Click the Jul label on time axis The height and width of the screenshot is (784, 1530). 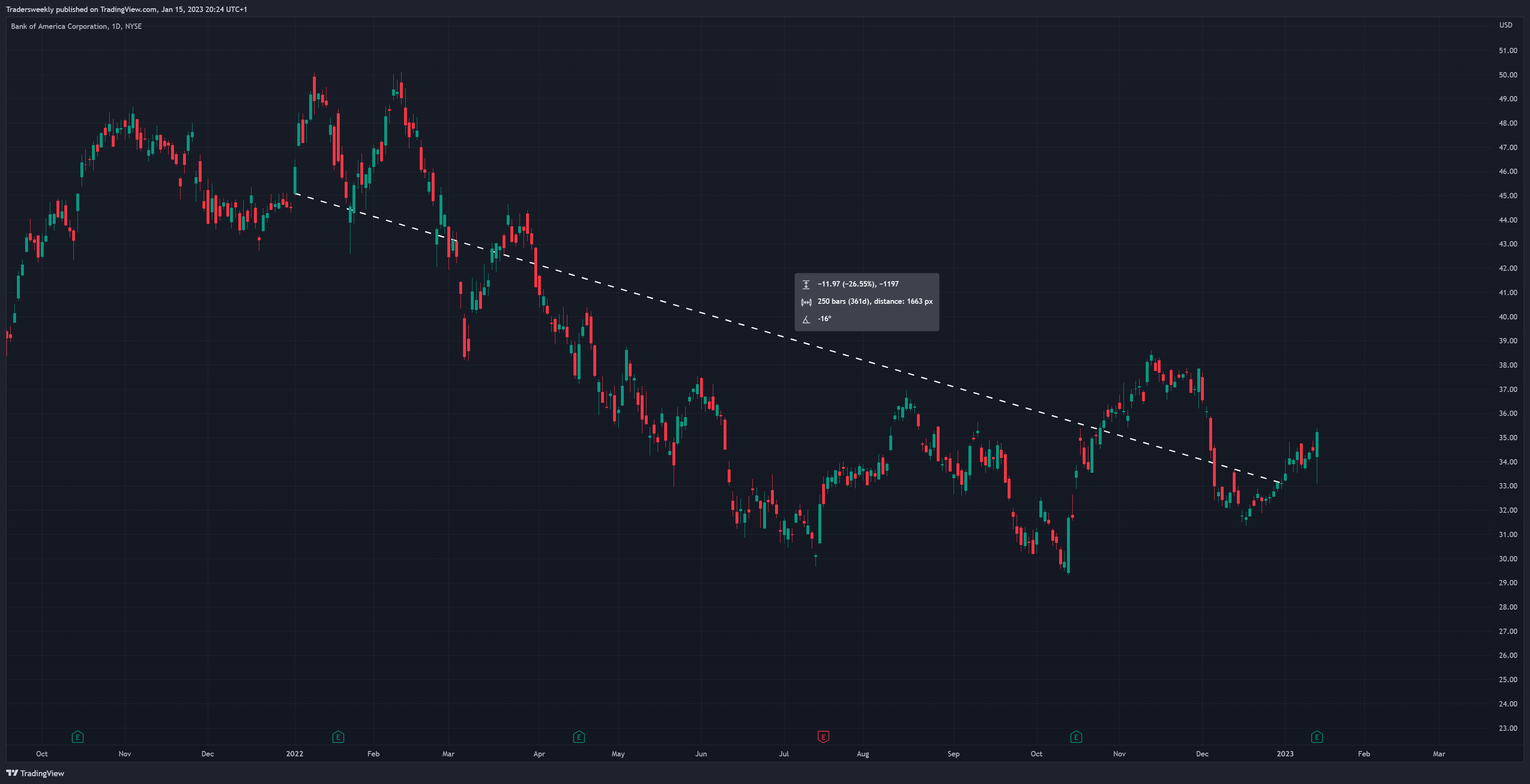[x=784, y=754]
